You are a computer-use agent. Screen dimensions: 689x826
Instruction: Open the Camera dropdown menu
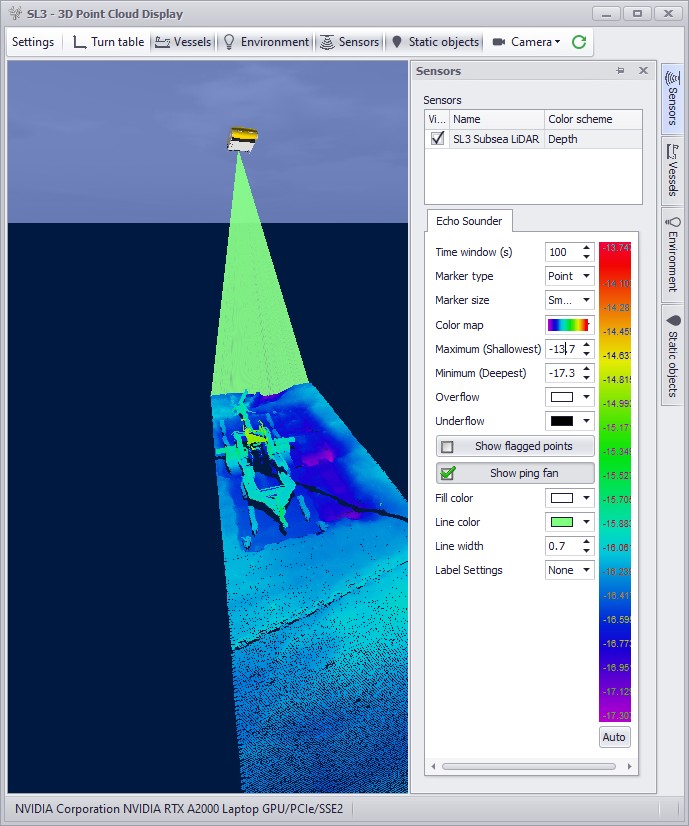pos(526,42)
